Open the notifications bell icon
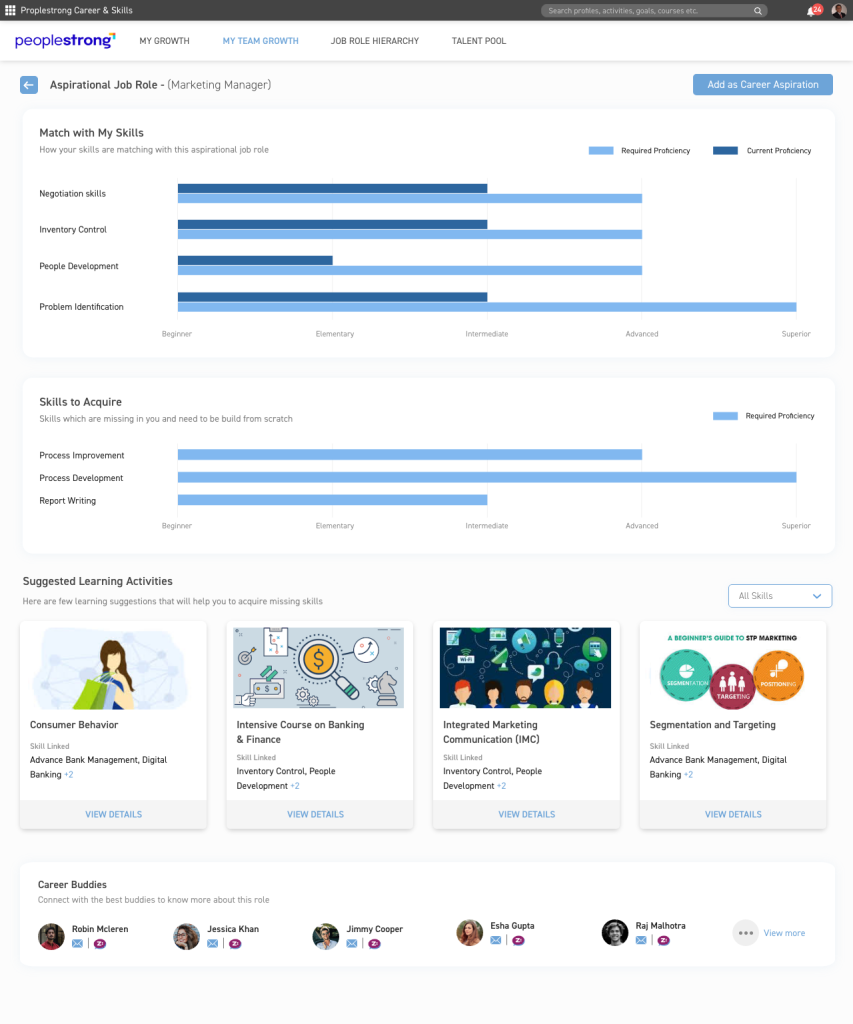This screenshot has width=853, height=1024. click(x=811, y=11)
